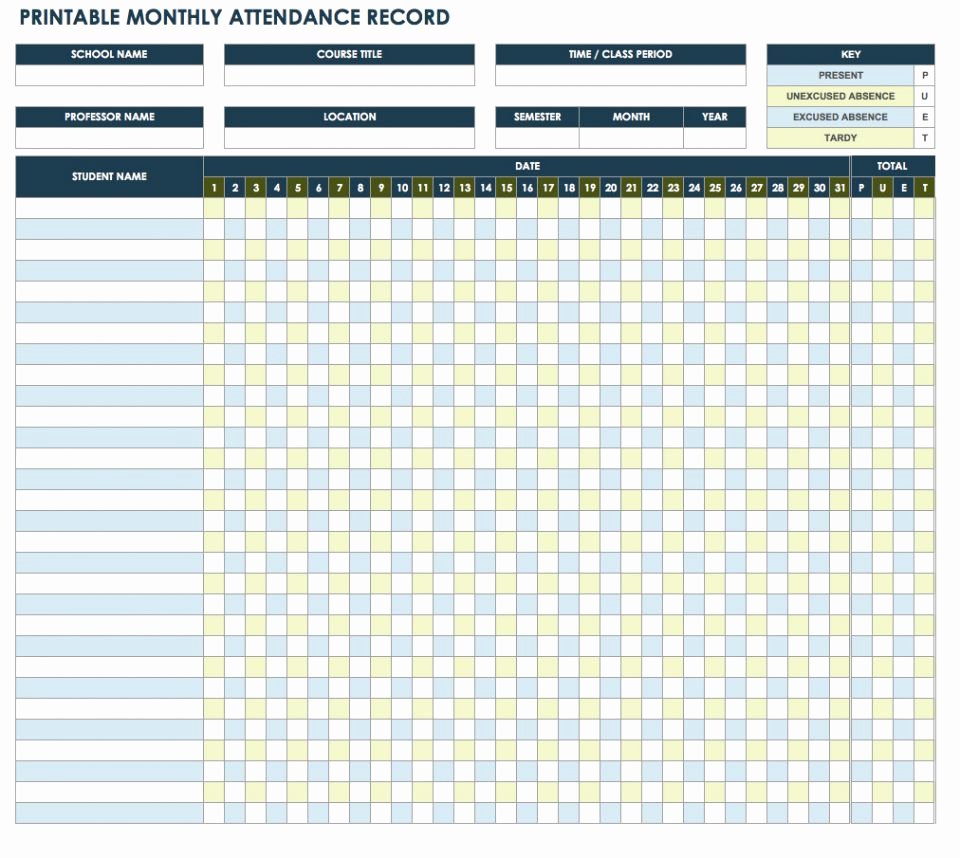Screen dimensions: 960x858
Task: Click the 'EXCUSED ABSENCE' key label
Action: pos(840,117)
